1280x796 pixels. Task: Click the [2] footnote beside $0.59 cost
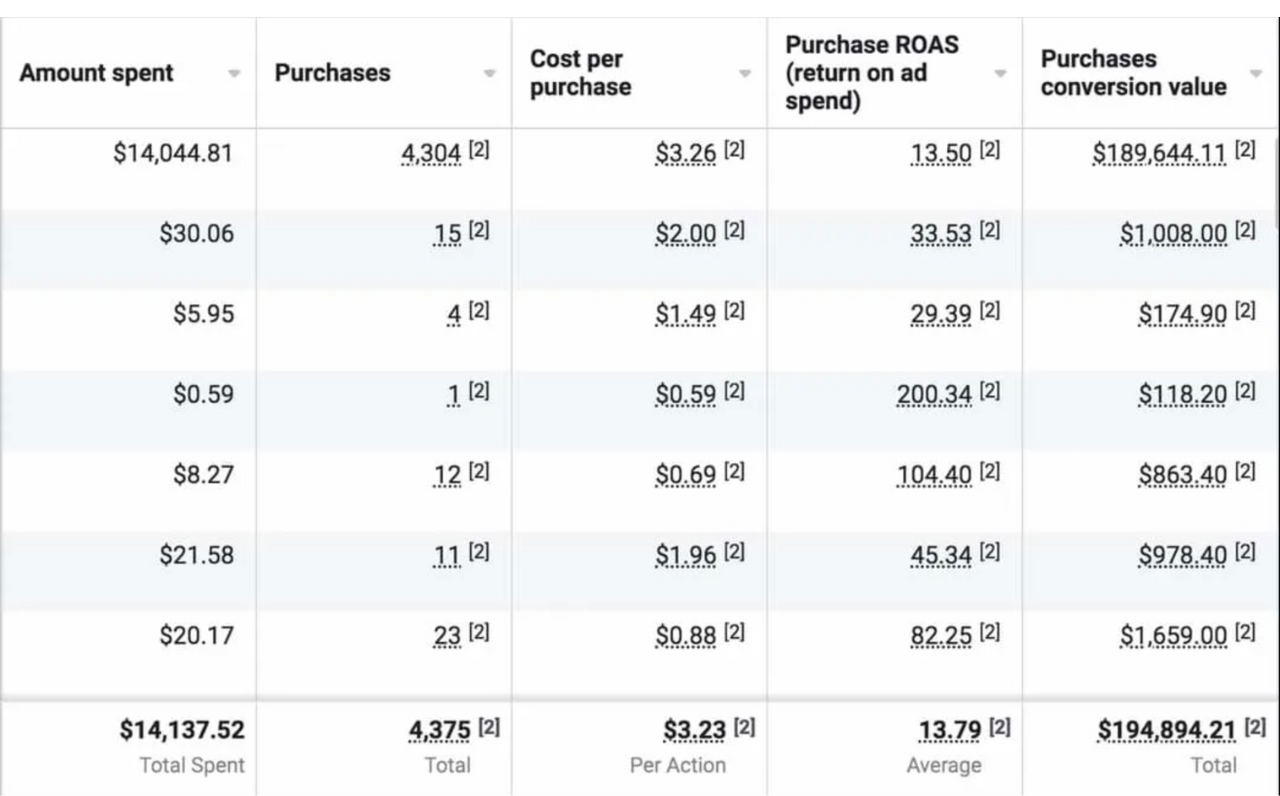coord(734,392)
